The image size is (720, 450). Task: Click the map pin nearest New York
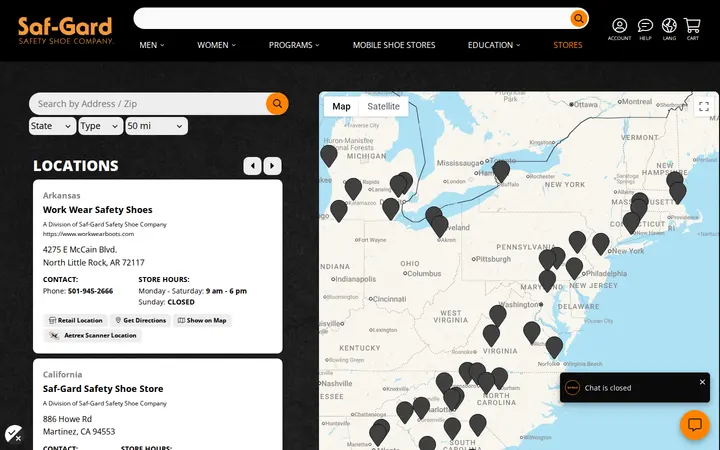(601, 243)
